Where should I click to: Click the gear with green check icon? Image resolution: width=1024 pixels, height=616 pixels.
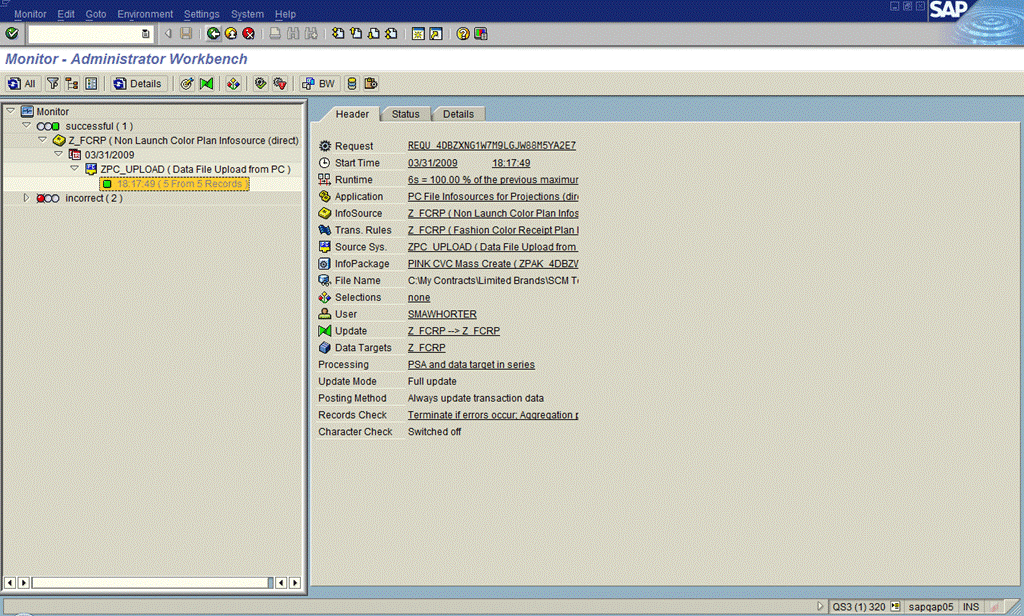[261, 84]
